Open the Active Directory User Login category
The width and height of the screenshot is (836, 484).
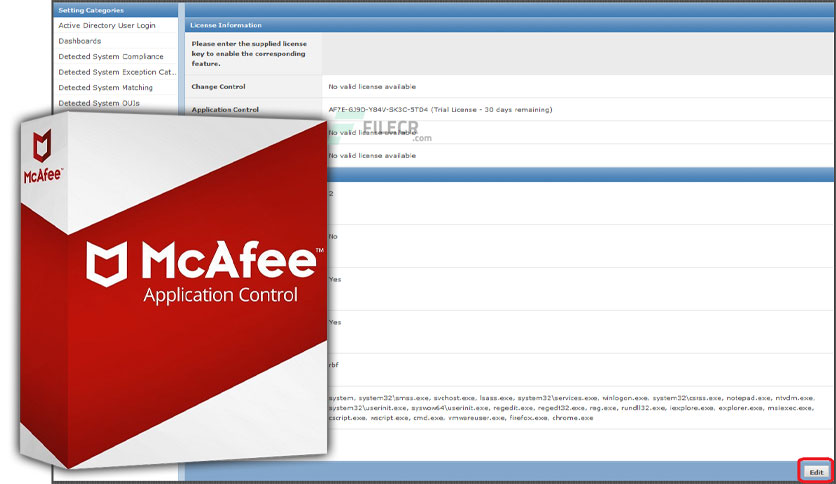(x=107, y=25)
